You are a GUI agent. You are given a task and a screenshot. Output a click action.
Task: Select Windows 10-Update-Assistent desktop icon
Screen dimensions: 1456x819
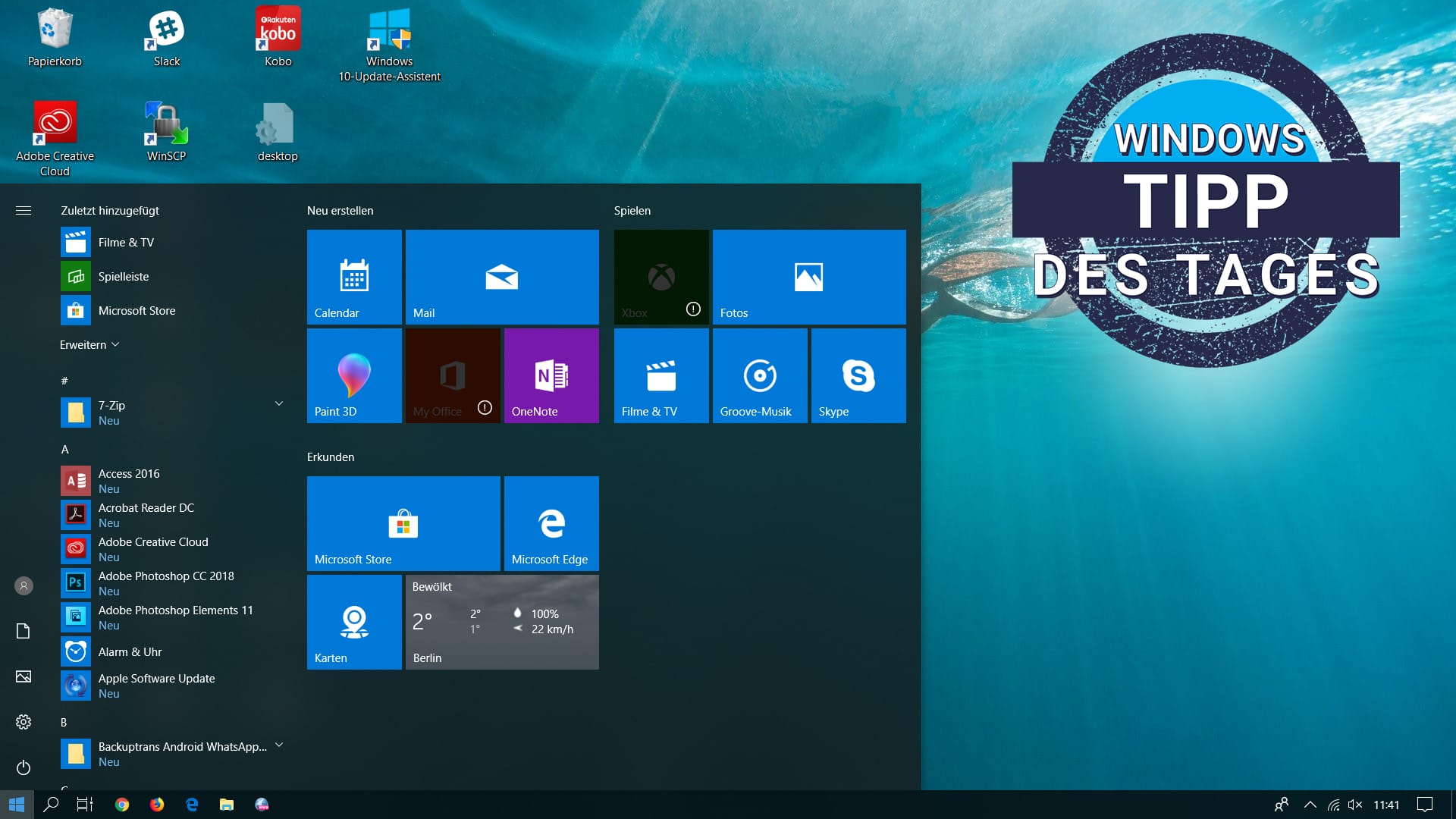pos(390,45)
